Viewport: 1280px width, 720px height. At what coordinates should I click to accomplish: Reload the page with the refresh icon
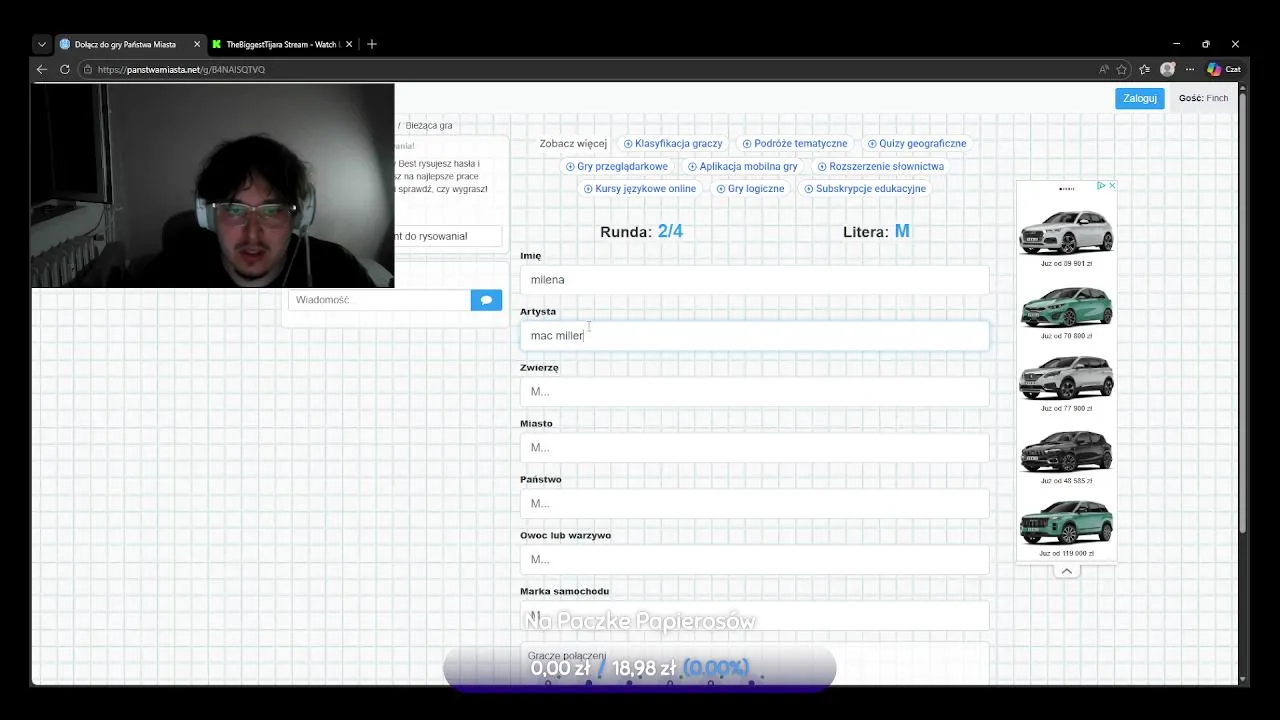tap(65, 69)
